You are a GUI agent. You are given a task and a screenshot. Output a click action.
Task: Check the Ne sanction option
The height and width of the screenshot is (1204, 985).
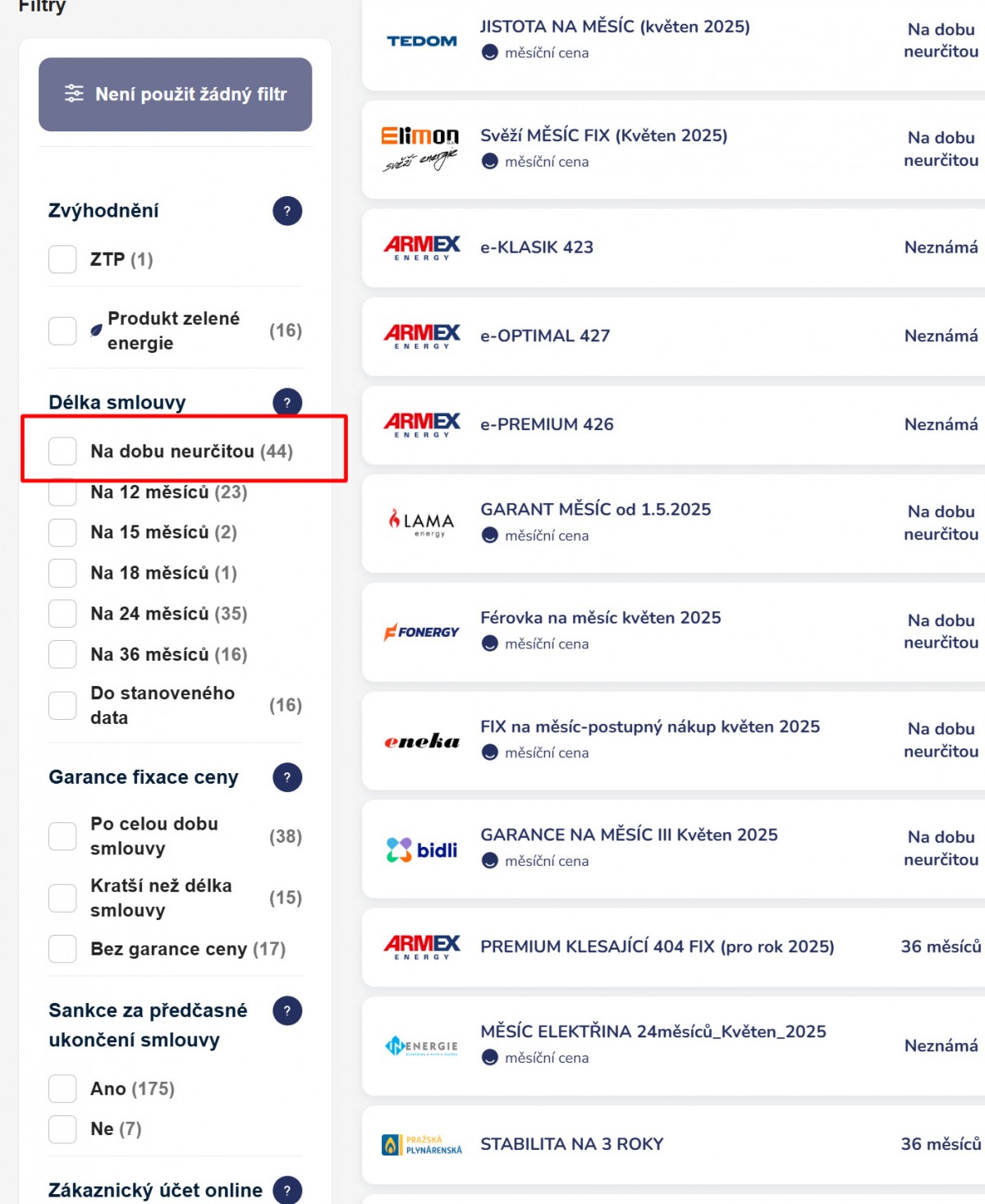tap(62, 1129)
